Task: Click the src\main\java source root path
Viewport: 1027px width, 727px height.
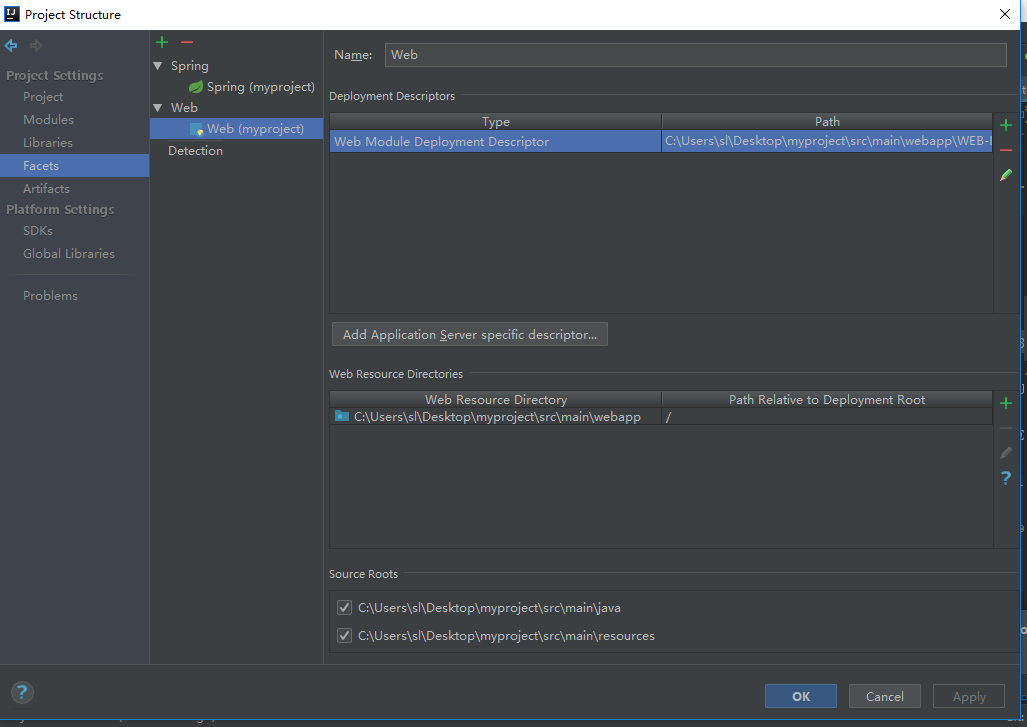Action: (x=489, y=608)
